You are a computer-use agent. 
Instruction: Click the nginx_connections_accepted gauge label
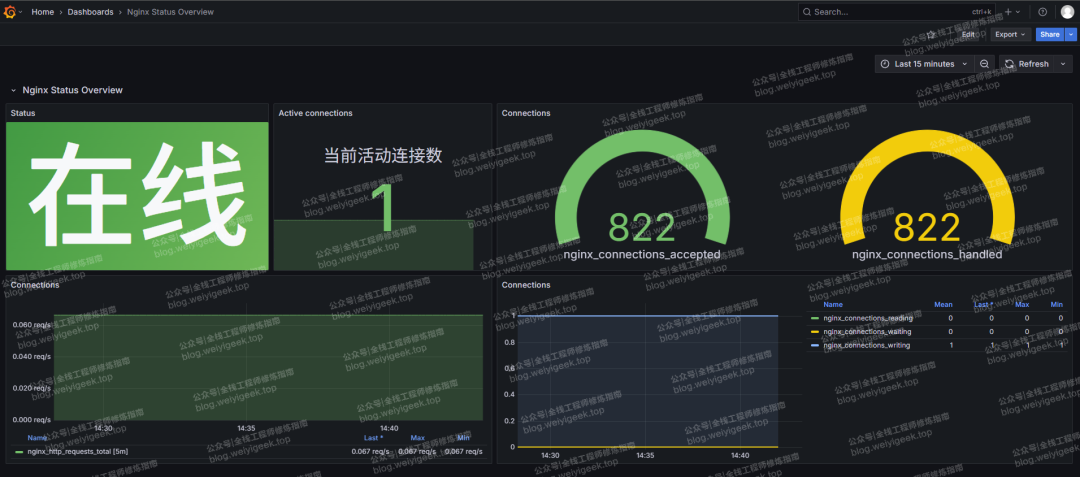641,255
